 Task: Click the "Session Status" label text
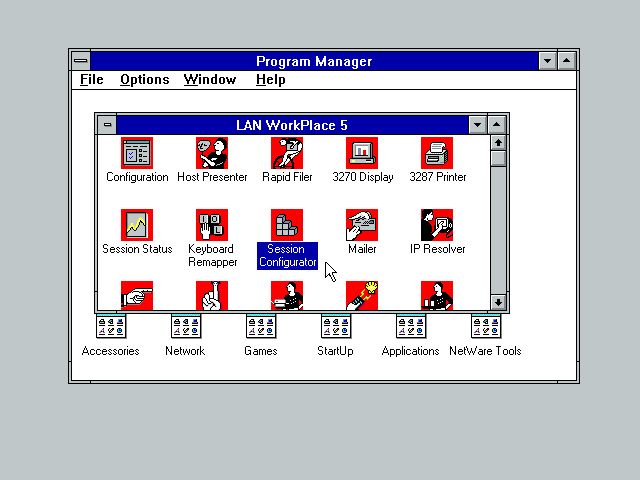click(x=137, y=249)
